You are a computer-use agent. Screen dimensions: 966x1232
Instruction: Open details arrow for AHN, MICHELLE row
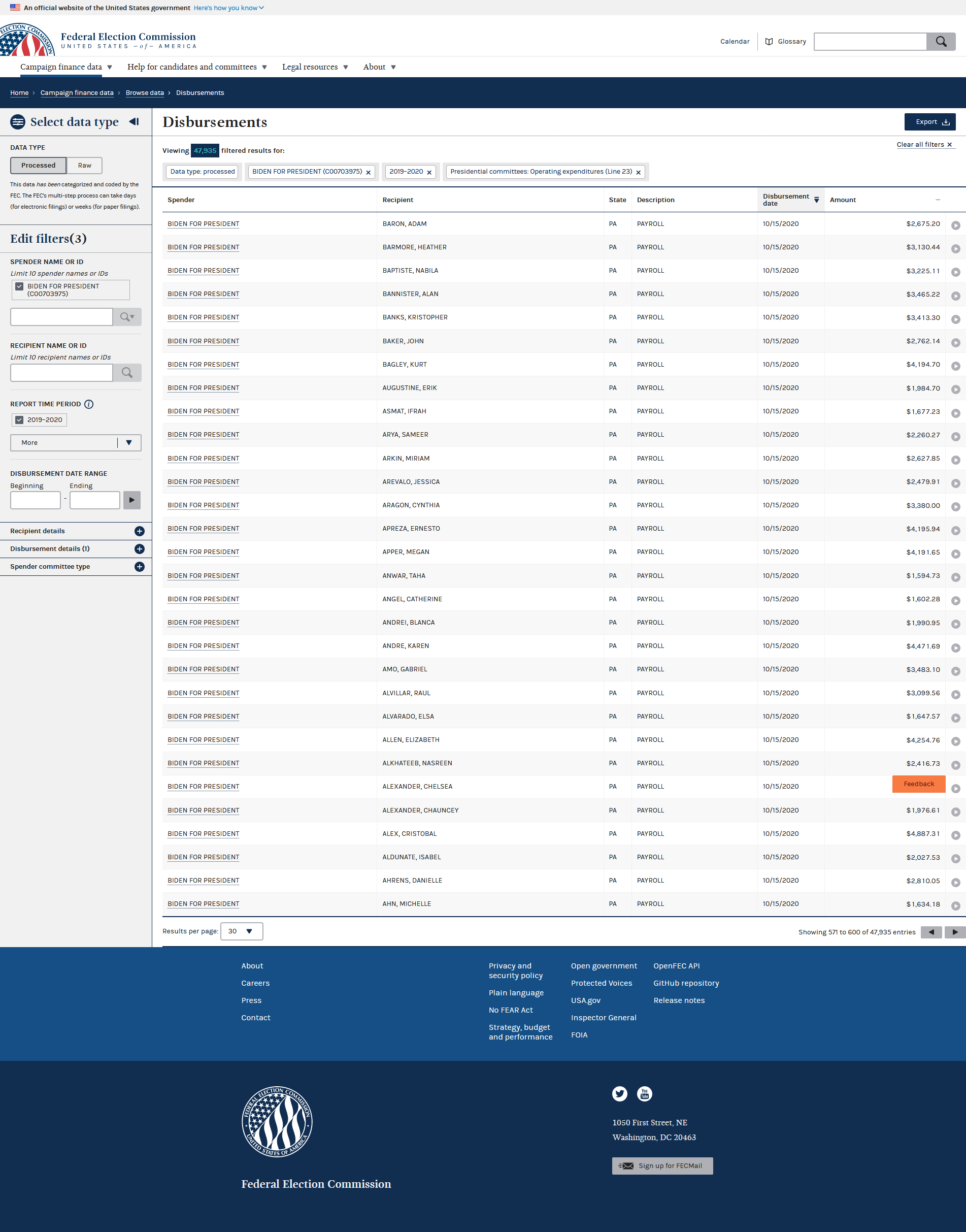click(x=955, y=905)
